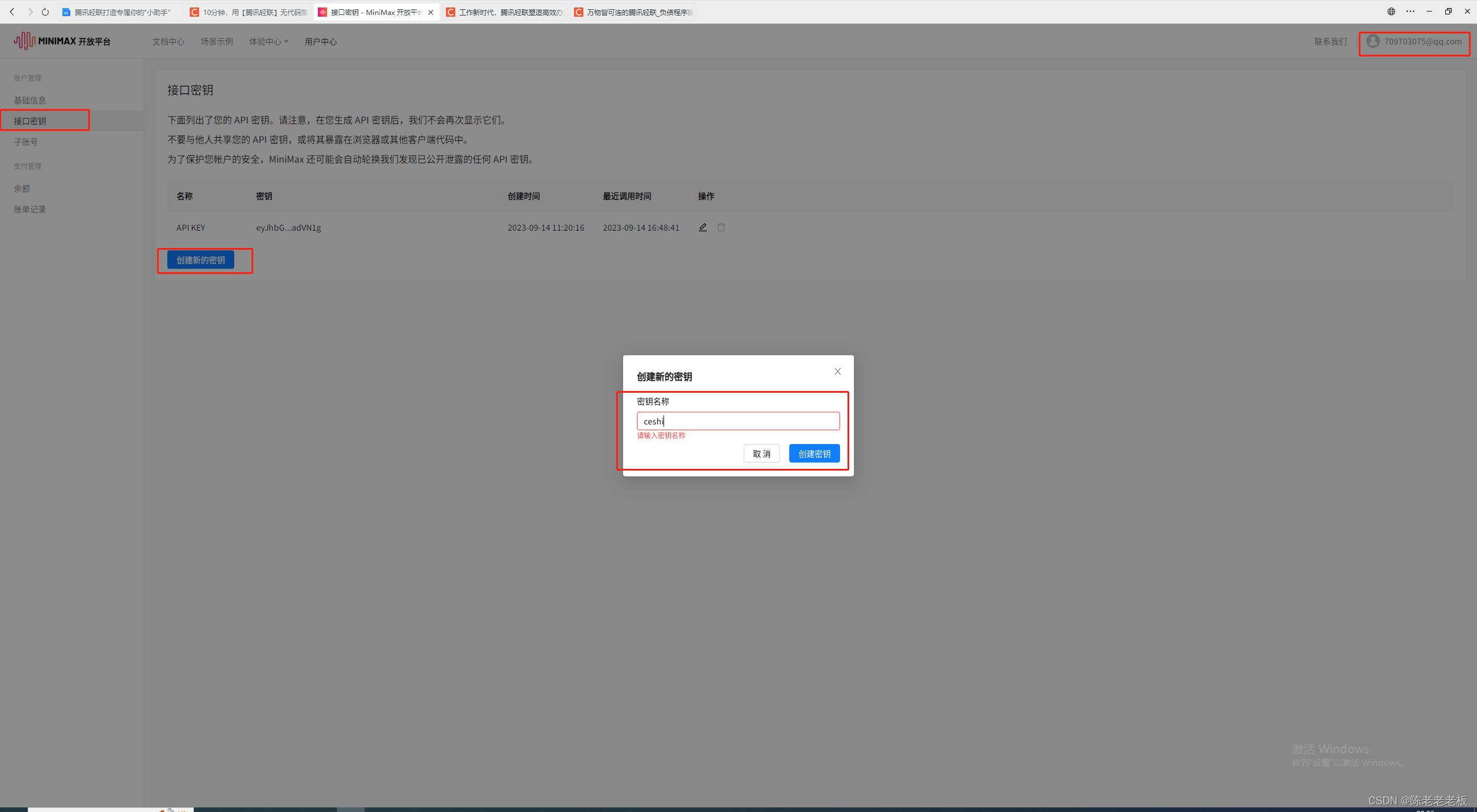The width and height of the screenshot is (1477, 812).
Task: Click the 密钥名称 input field
Action: click(738, 421)
